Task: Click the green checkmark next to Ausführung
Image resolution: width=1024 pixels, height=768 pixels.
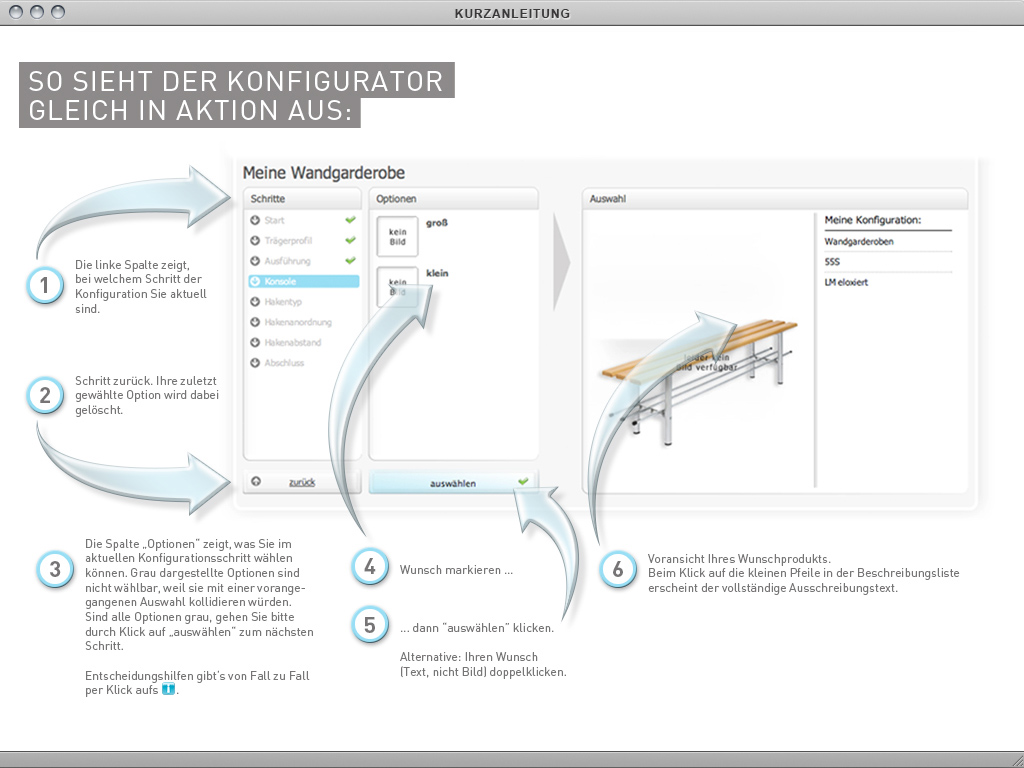Action: [351, 261]
